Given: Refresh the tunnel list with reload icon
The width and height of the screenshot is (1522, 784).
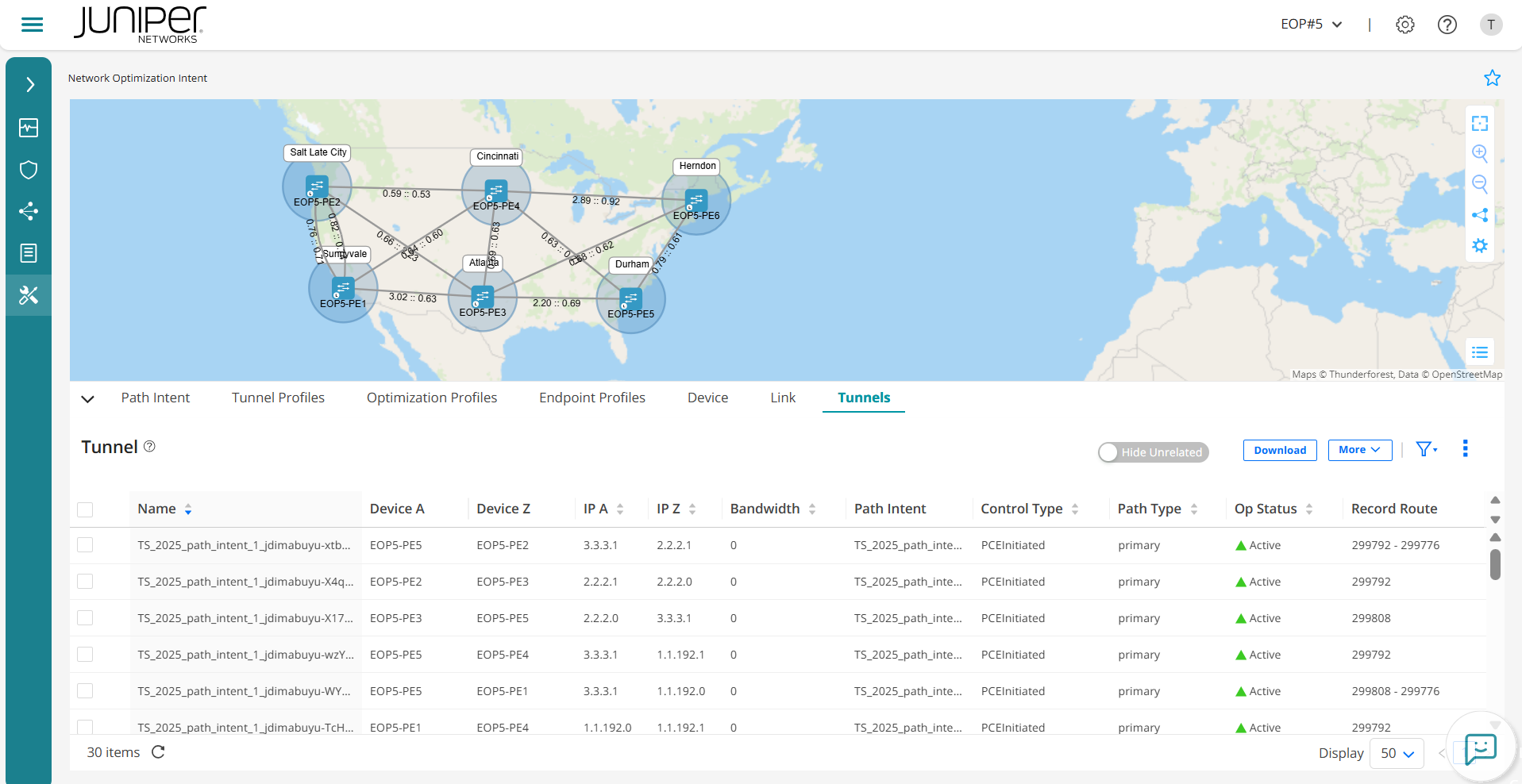Looking at the screenshot, I should [x=158, y=752].
